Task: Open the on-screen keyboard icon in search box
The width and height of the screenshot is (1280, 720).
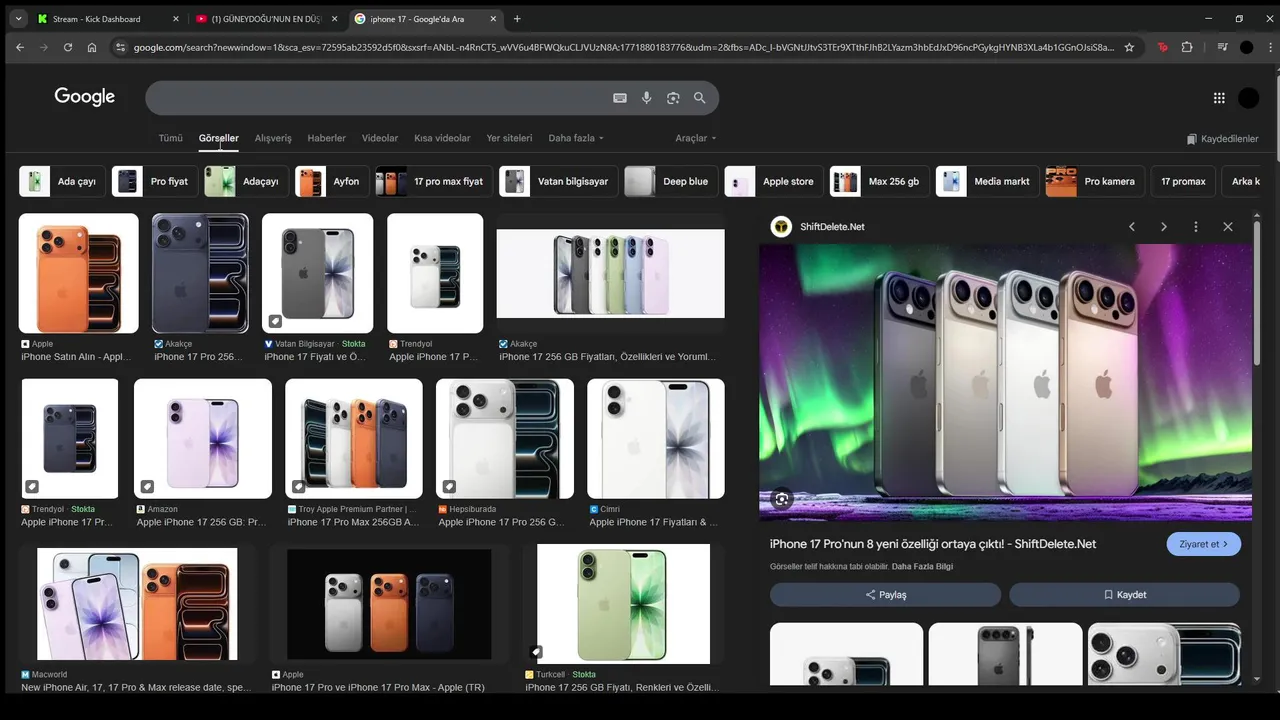Action: point(620,98)
